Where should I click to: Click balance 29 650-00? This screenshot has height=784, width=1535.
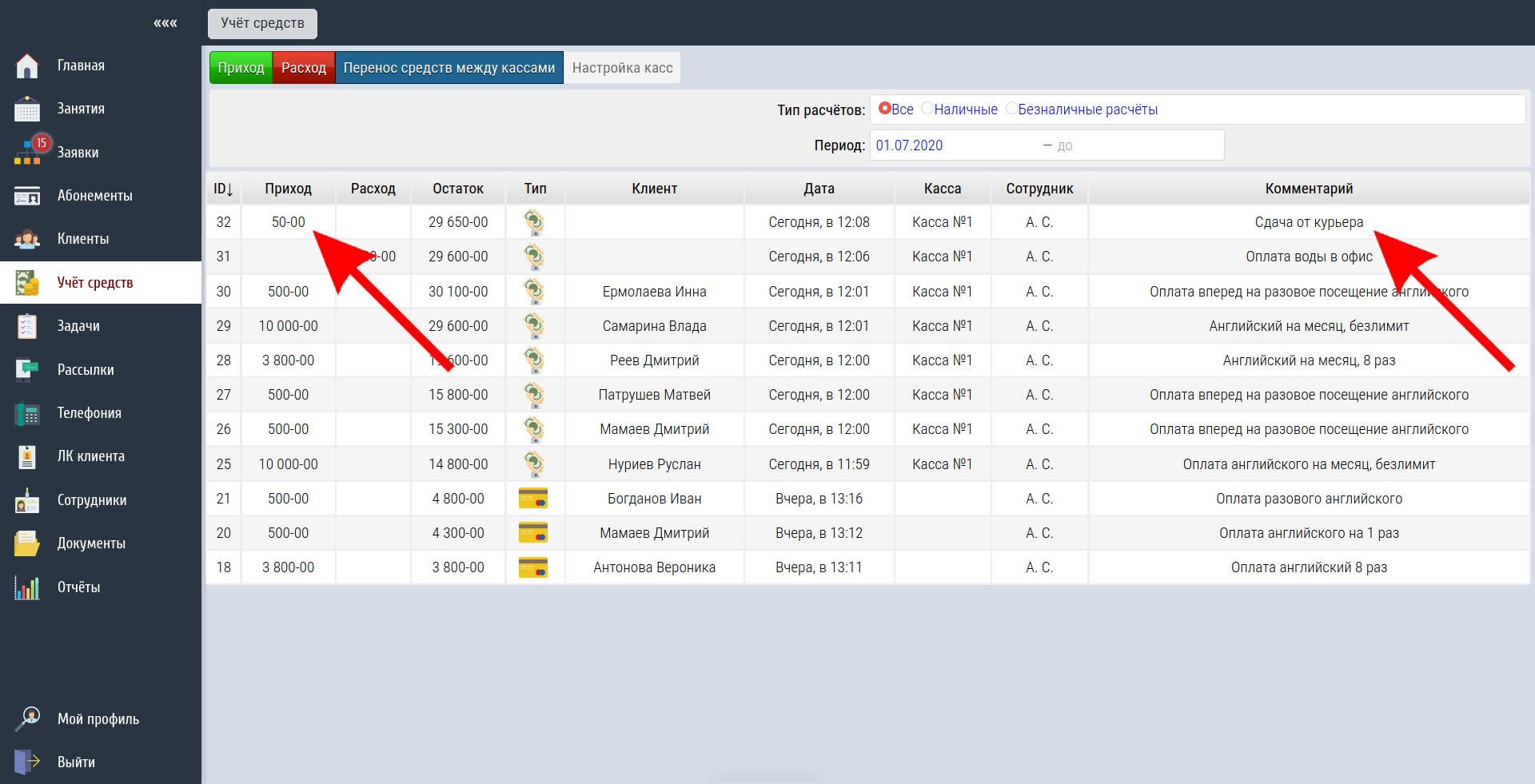click(x=458, y=222)
